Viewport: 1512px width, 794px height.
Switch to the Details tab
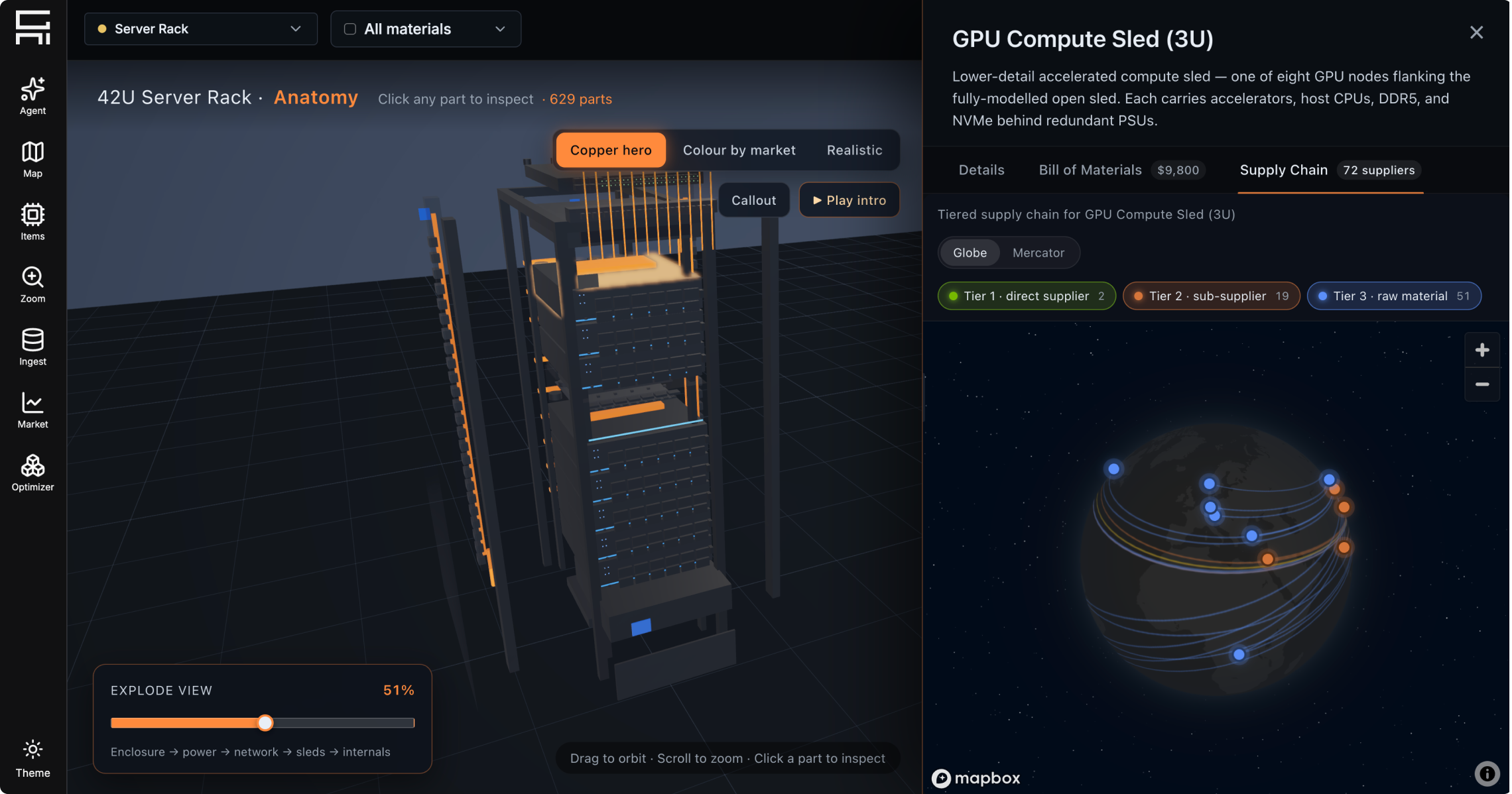click(x=981, y=170)
